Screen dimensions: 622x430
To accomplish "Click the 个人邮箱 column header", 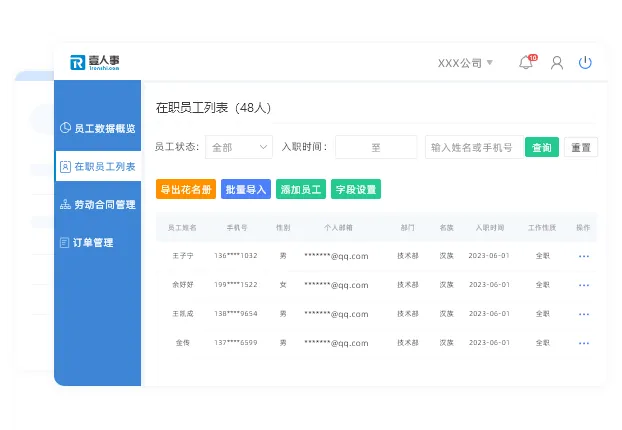I will [x=338, y=227].
